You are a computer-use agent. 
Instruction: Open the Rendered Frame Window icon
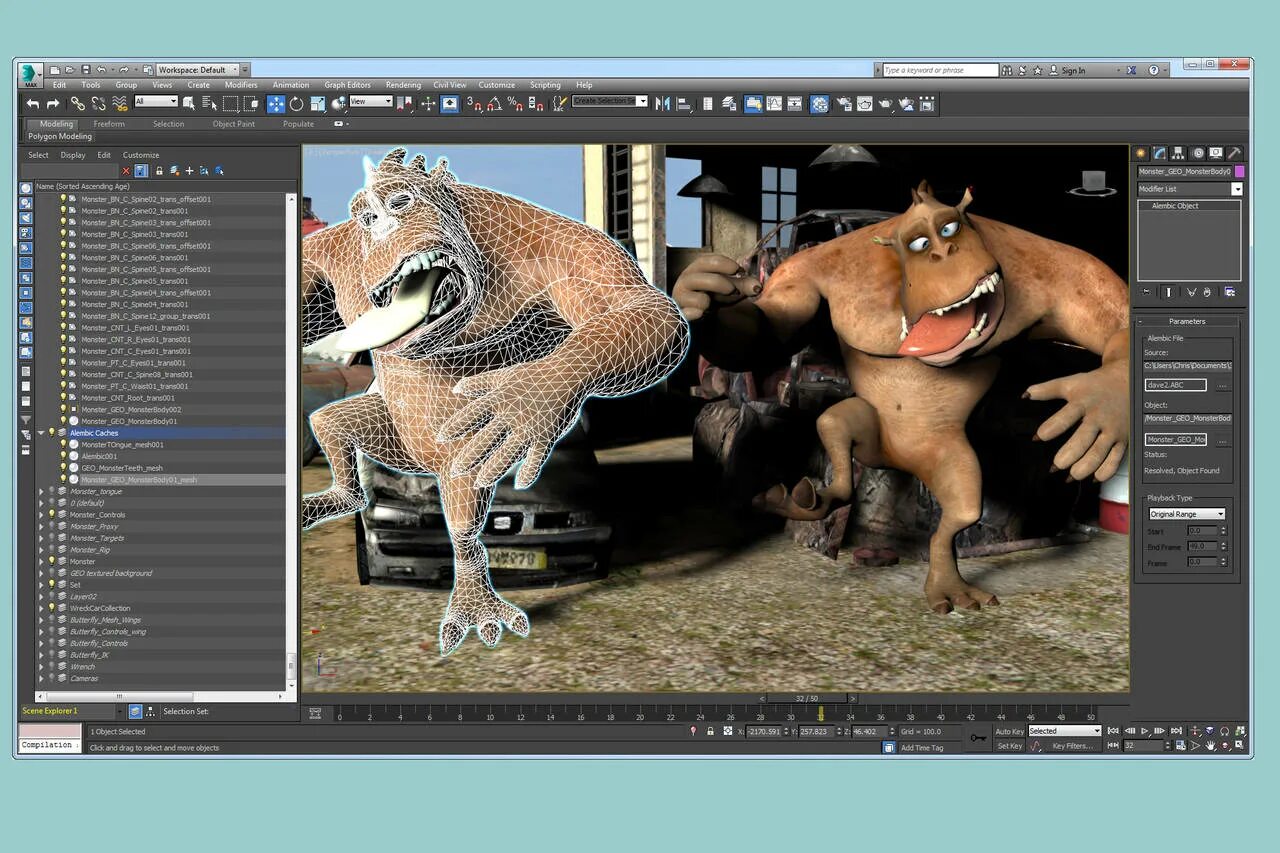click(864, 103)
